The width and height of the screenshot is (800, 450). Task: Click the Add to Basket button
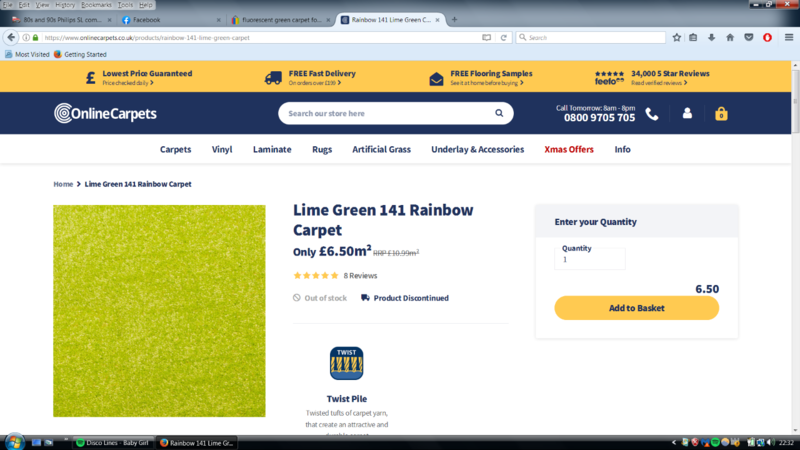pos(636,308)
